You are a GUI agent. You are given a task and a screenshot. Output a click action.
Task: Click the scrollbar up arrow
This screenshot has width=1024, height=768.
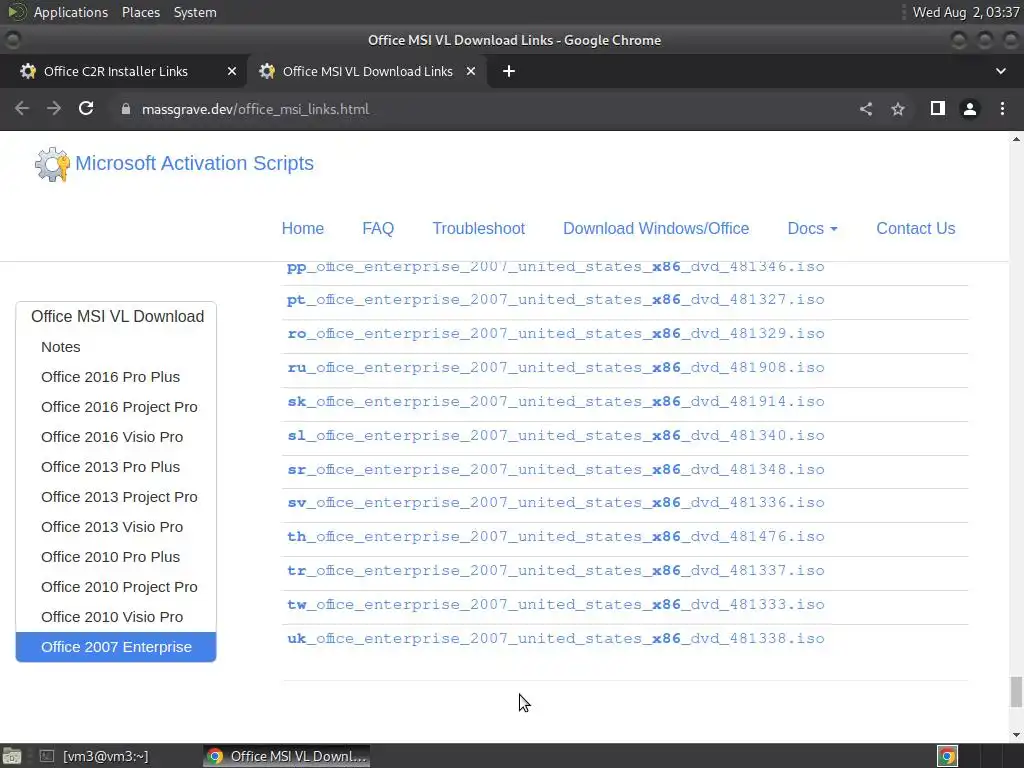(1016, 138)
